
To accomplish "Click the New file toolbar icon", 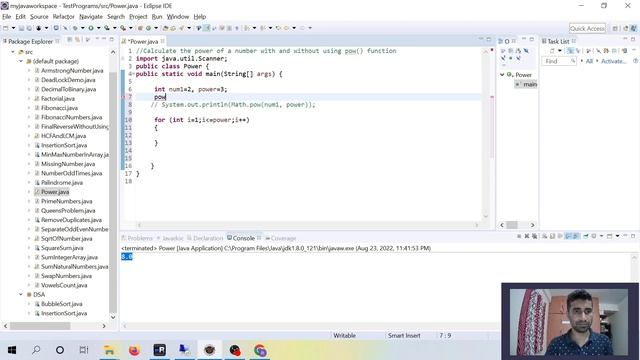I will (x=6, y=28).
